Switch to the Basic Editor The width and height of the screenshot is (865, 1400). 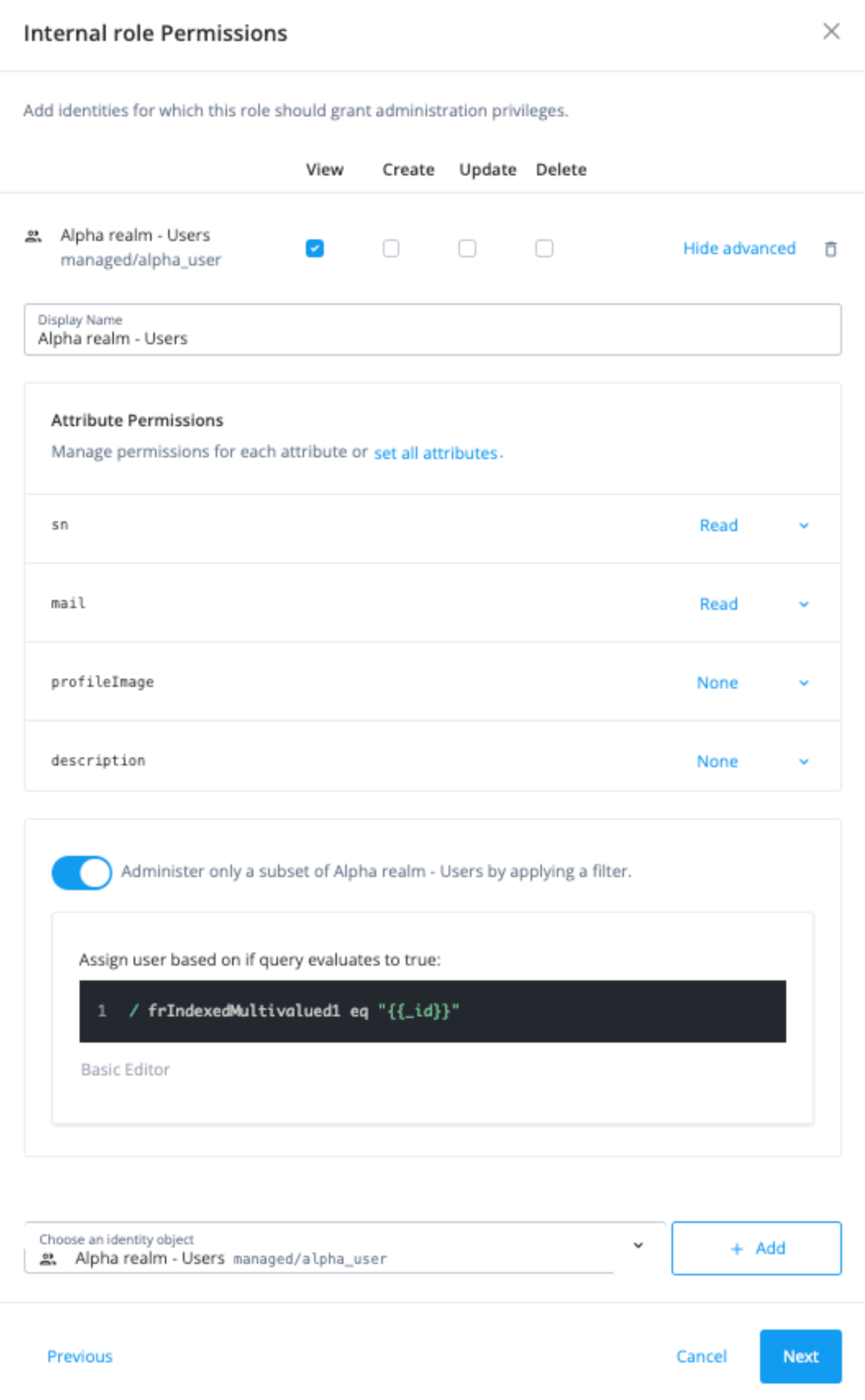coord(125,1069)
